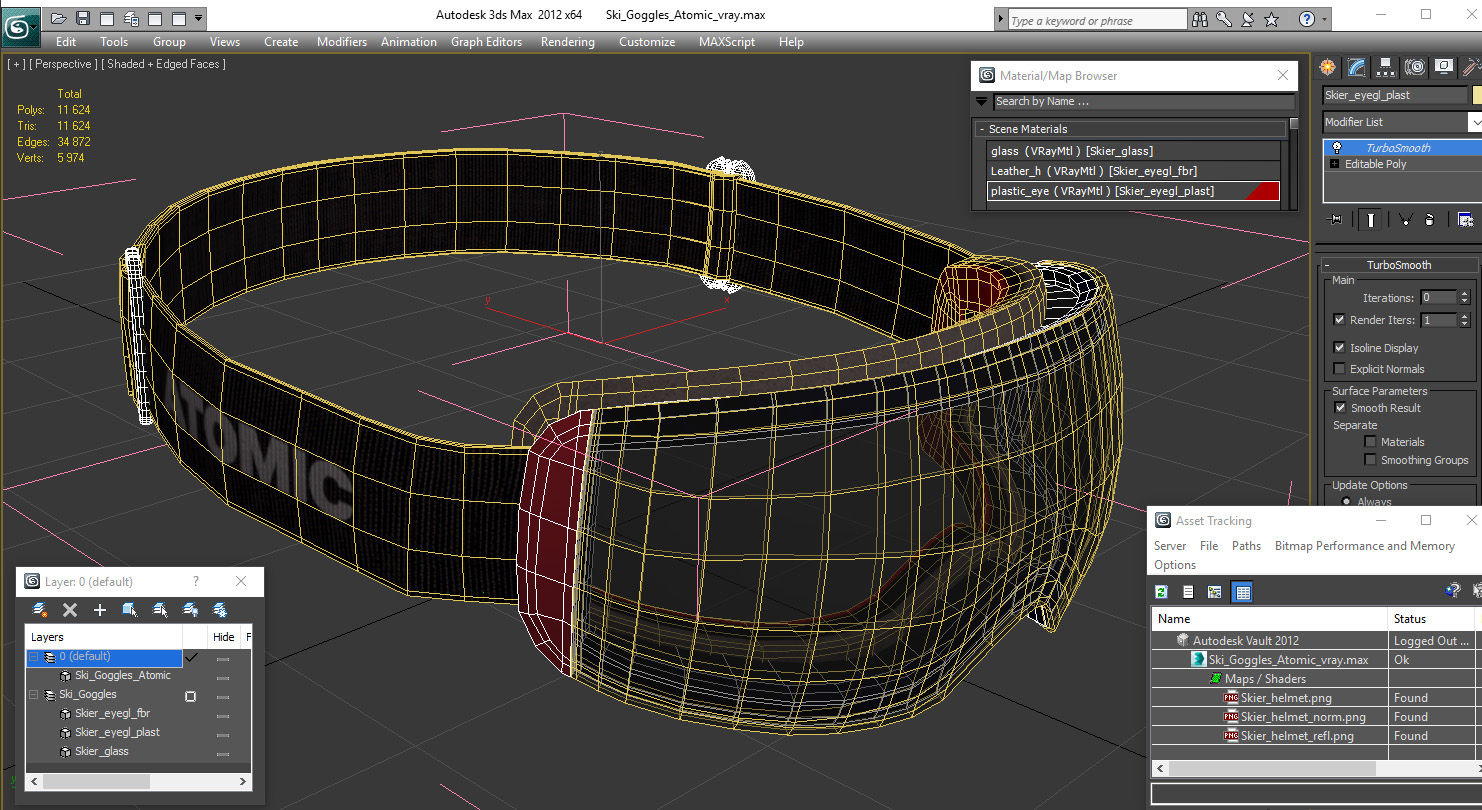Screen dimensions: 1482x810
Task: Collapse the Ski_Goggles layer tree
Action: [33, 695]
